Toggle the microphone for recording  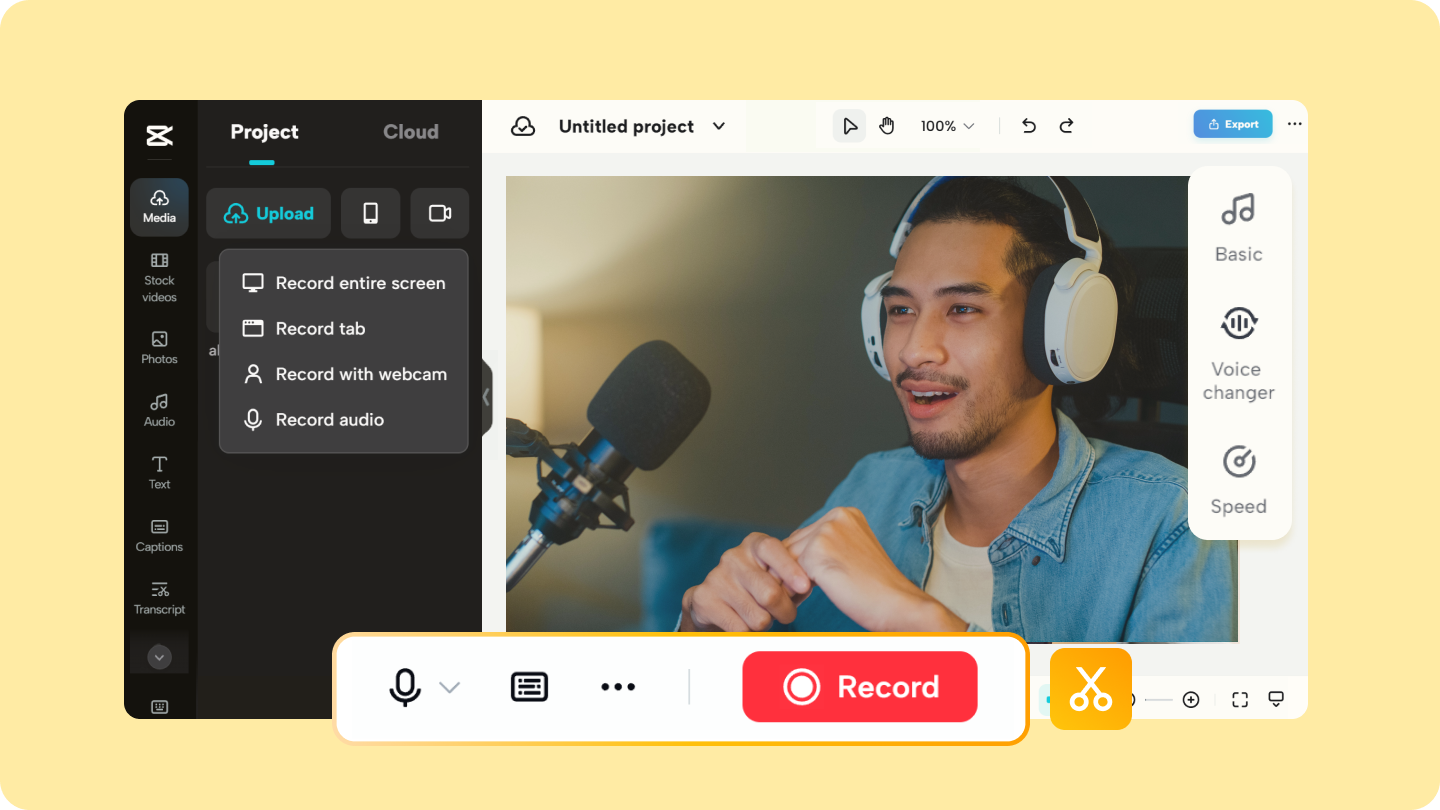(404, 687)
